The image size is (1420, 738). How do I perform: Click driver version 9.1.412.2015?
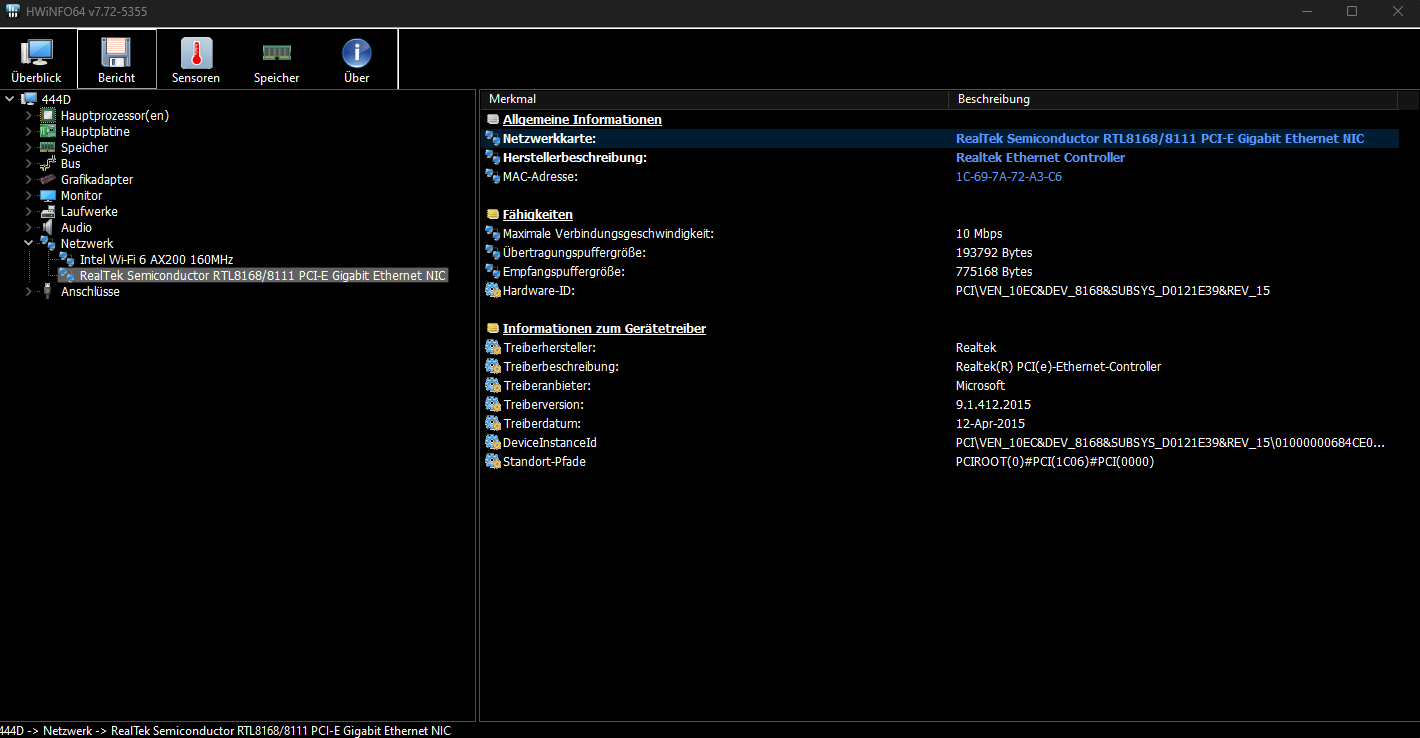[x=993, y=404]
